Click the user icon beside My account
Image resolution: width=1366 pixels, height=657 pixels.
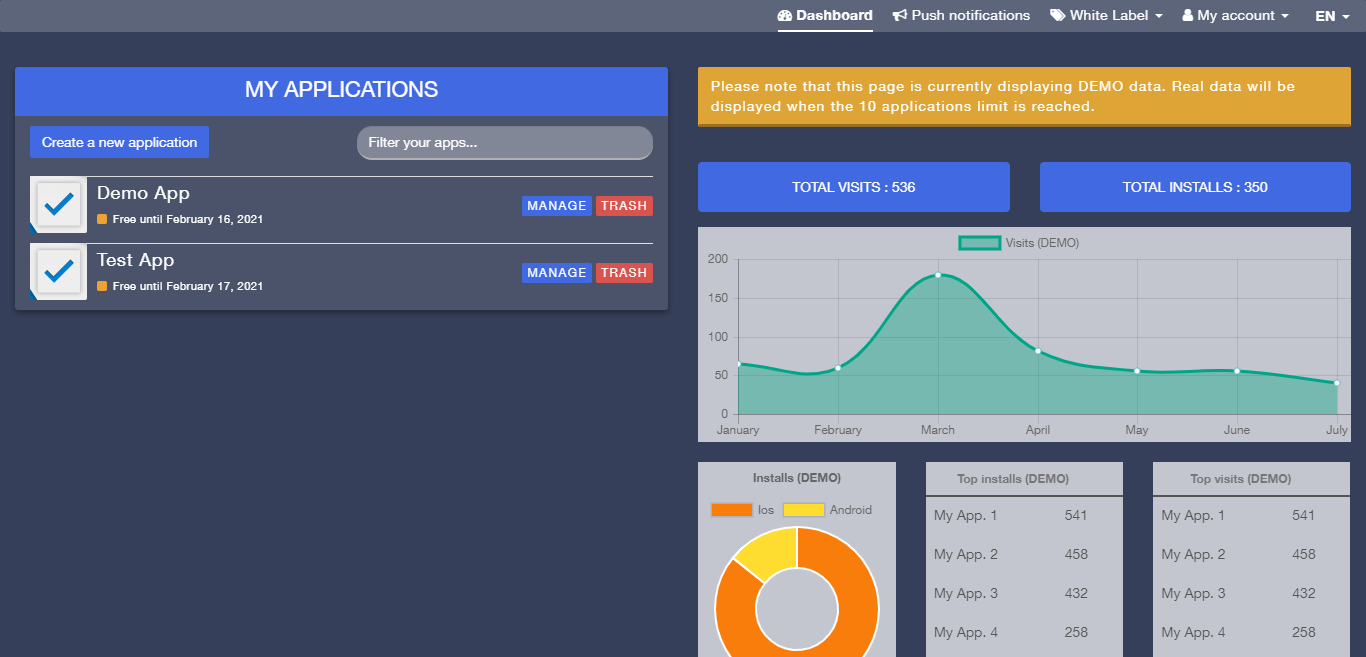[1188, 16]
